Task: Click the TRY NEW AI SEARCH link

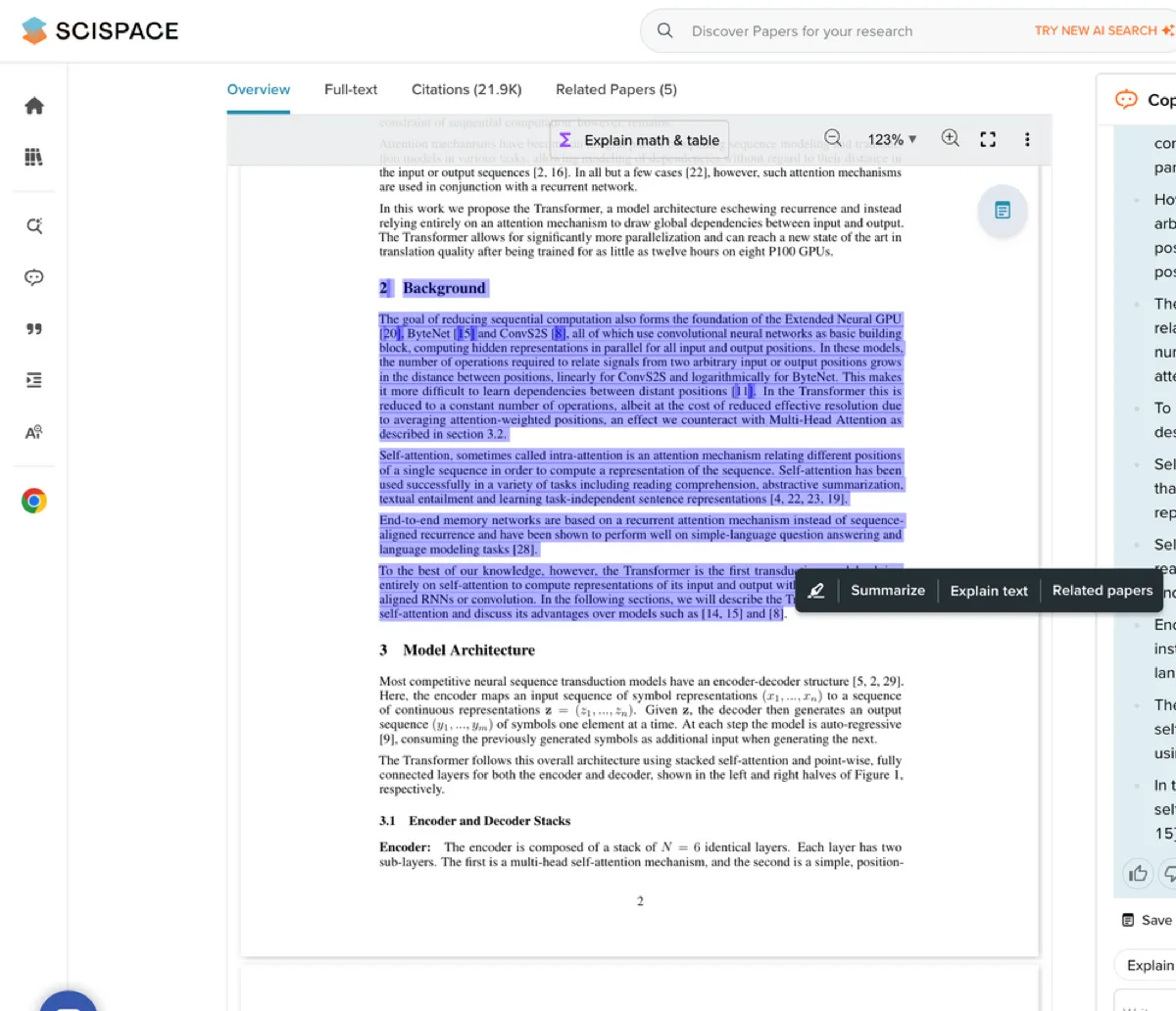Action: tap(1103, 30)
